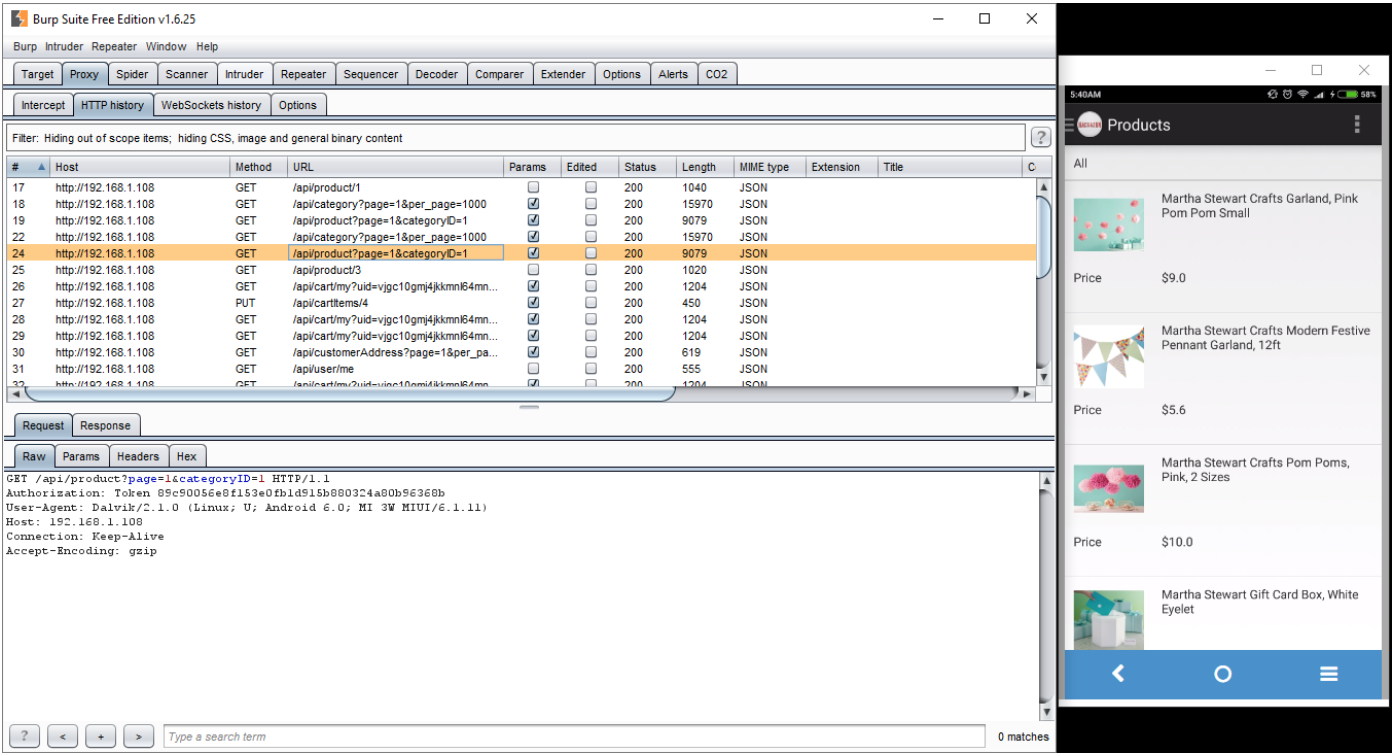This screenshot has width=1392, height=756.
Task: Switch to the Headers request view tab
Action: [x=138, y=456]
